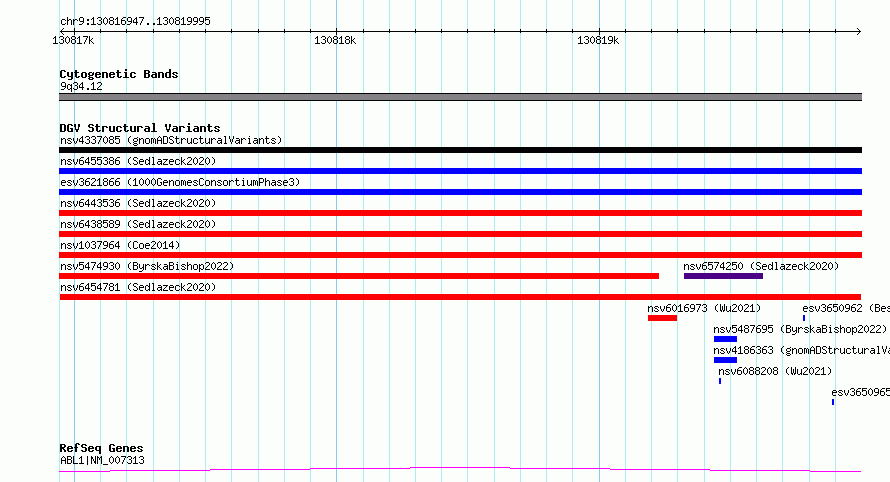Image resolution: width=890 pixels, height=482 pixels.
Task: Click the tiny blue esv3650965 variant marker
Action: [x=833, y=402]
